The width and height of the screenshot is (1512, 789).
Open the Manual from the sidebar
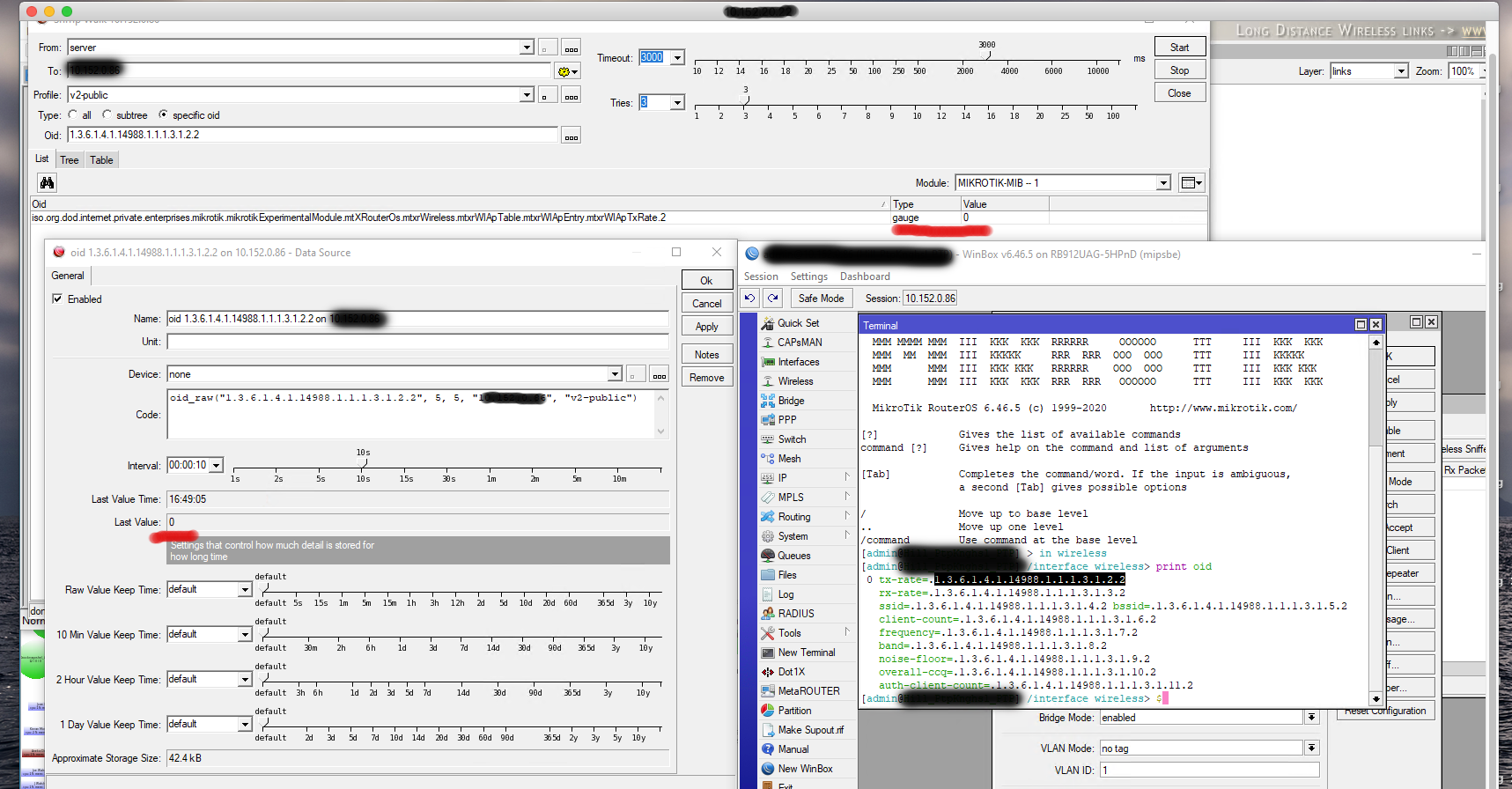point(793,749)
